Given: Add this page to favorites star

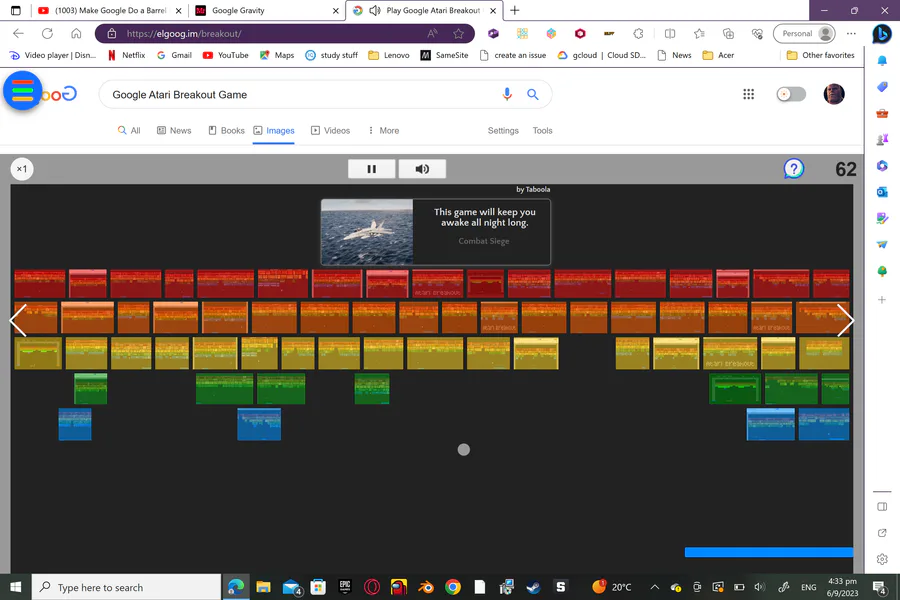Looking at the screenshot, I should point(458,33).
